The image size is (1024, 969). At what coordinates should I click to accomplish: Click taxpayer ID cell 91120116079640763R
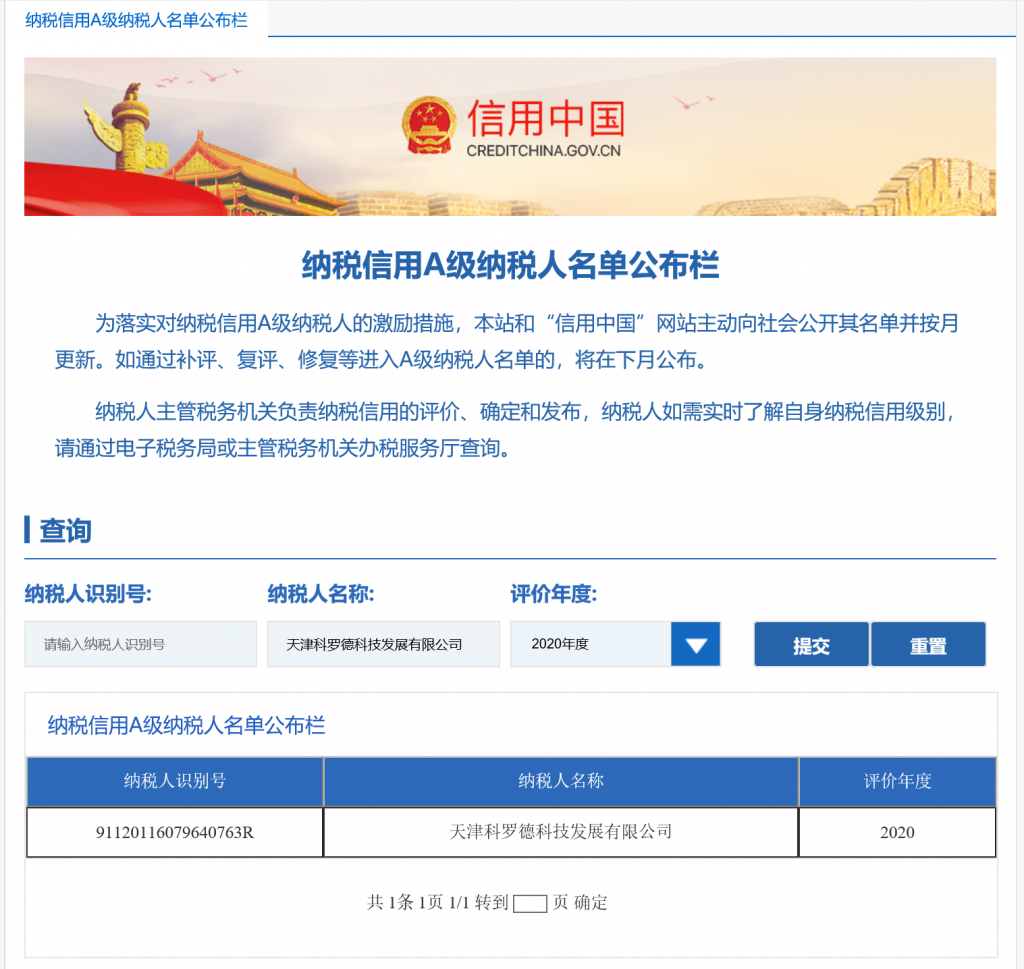point(175,833)
